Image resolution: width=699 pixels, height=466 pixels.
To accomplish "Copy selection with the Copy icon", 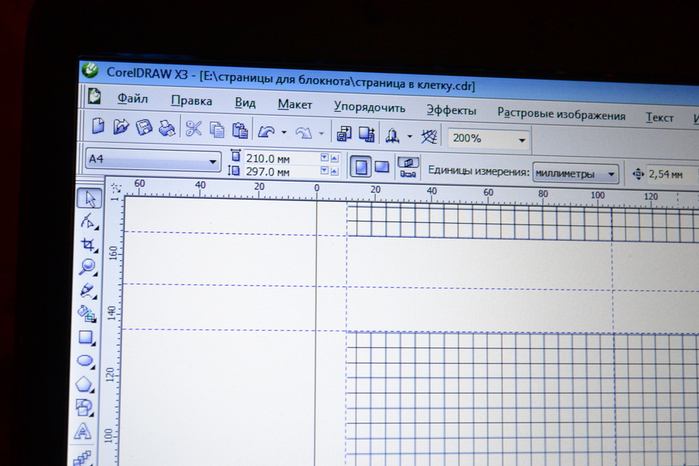I will click(x=217, y=130).
